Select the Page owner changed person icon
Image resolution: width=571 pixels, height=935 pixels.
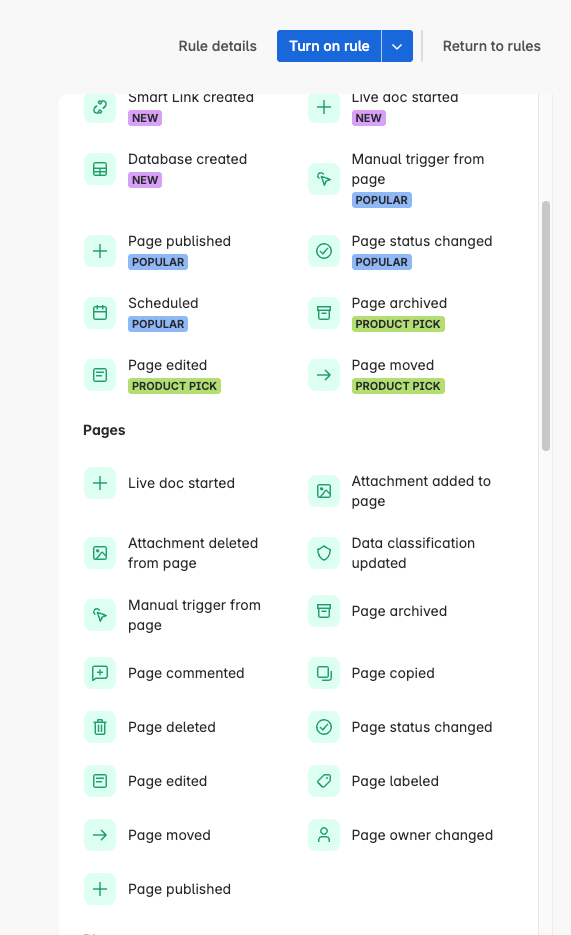[324, 835]
